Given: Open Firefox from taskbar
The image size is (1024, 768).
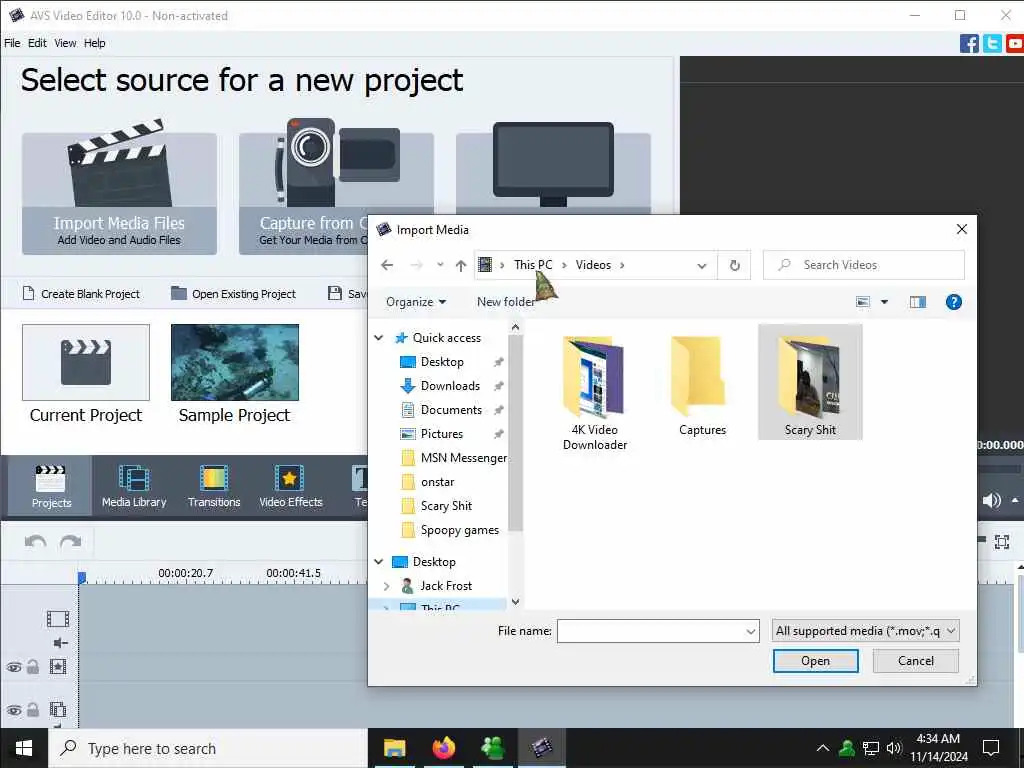Looking at the screenshot, I should [443, 748].
